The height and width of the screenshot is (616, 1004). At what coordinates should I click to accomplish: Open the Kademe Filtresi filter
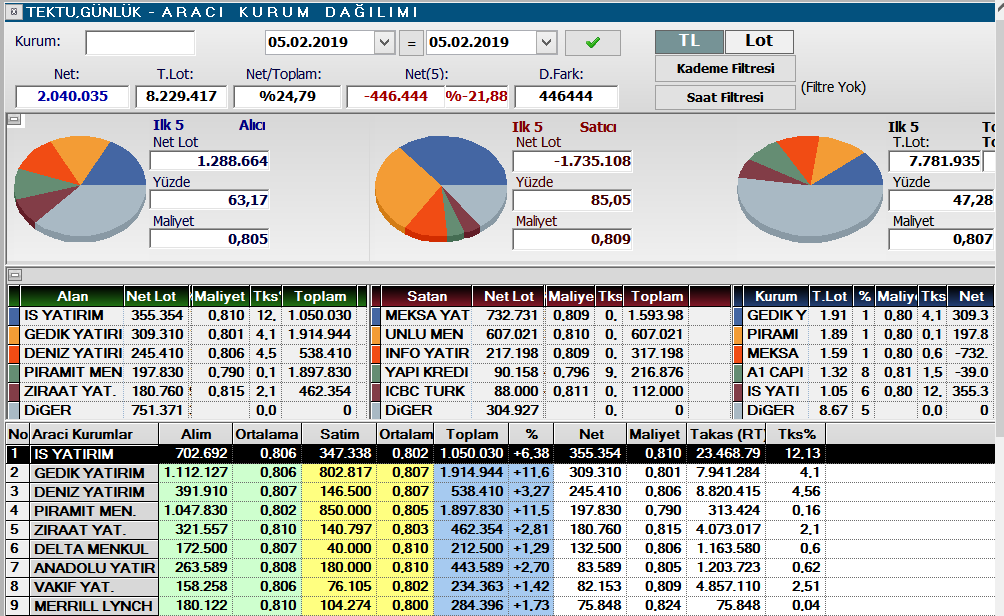(x=725, y=69)
